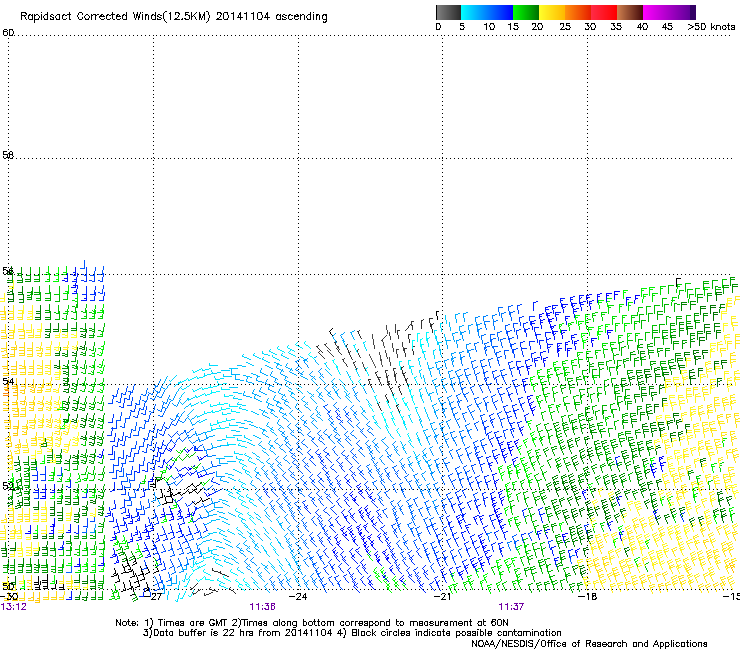Click the longitude label -18
The height and width of the screenshot is (650, 740).
pyautogui.click(x=587, y=597)
